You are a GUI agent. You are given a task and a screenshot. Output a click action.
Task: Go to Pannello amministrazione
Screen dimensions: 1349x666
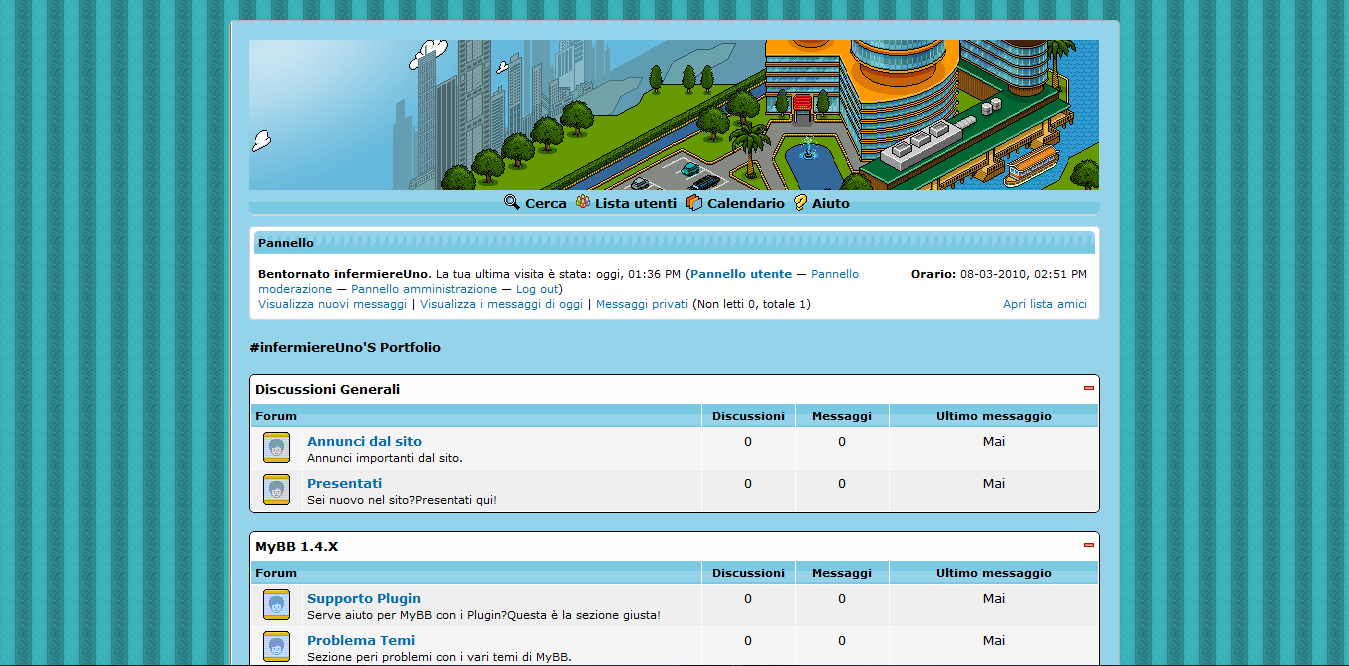[423, 289]
